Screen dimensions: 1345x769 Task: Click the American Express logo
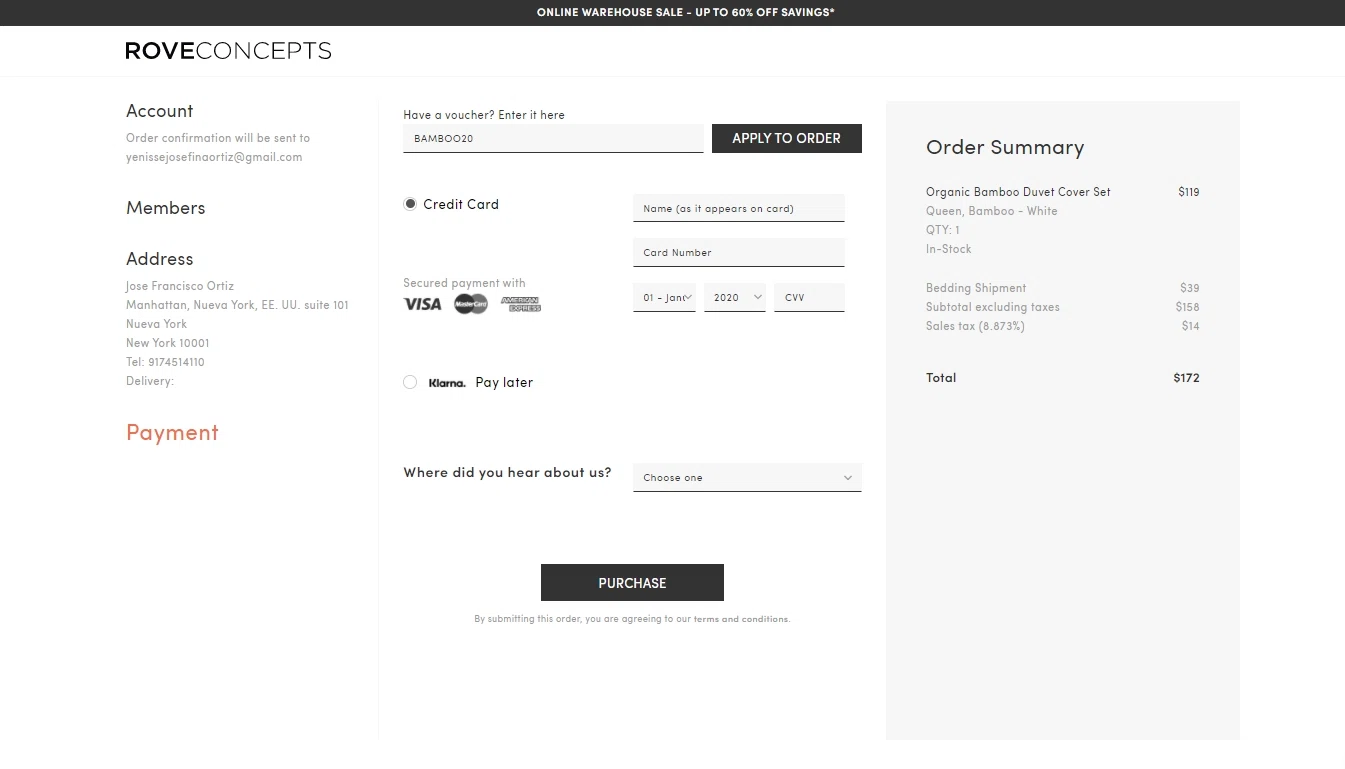[x=521, y=304]
